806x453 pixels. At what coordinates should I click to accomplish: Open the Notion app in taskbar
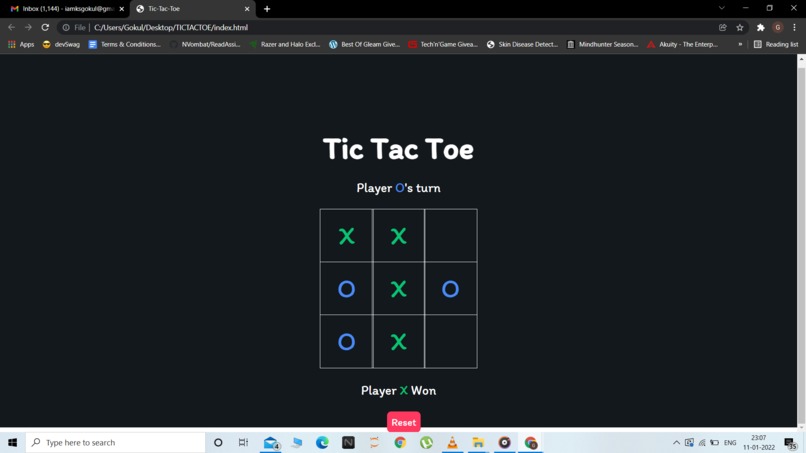pyautogui.click(x=348, y=442)
